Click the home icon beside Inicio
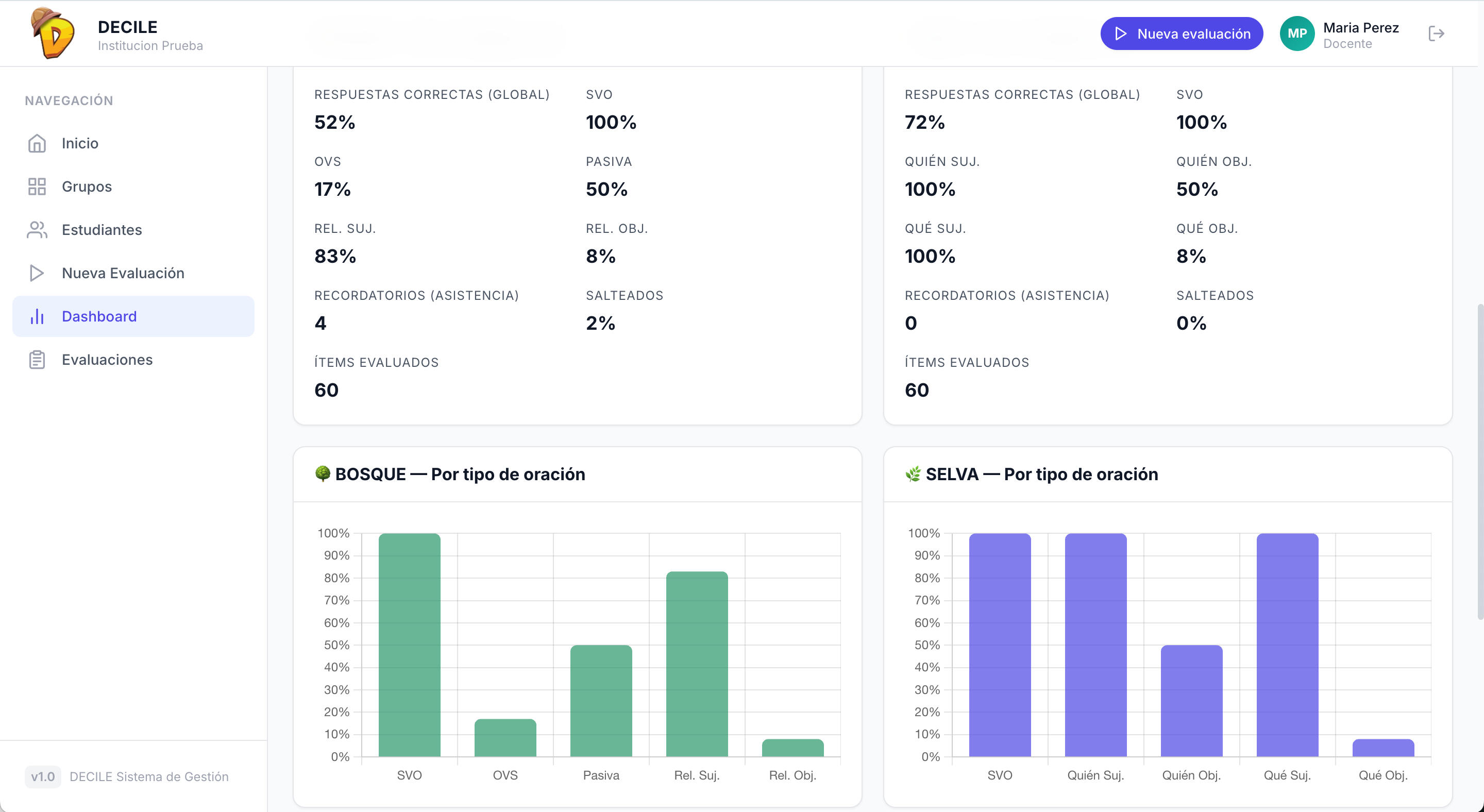Screen dimensions: 1484x812 [x=37, y=143]
